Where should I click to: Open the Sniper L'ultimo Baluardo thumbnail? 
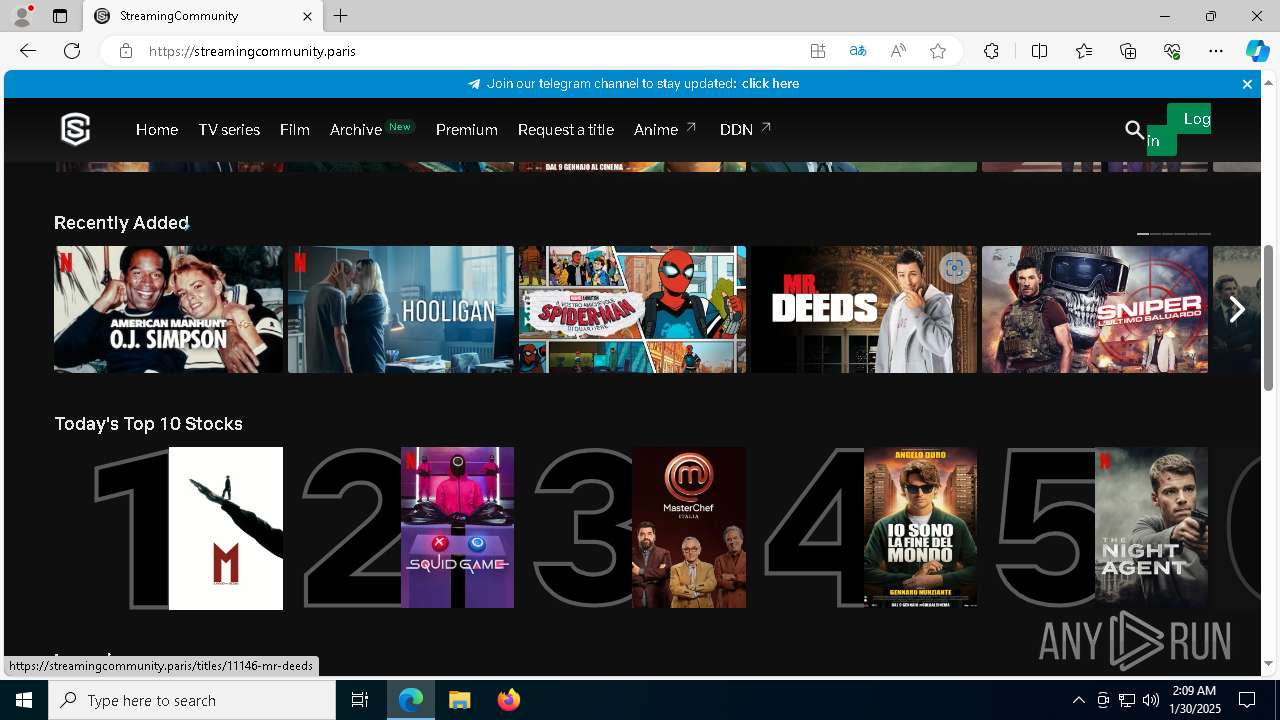pyautogui.click(x=1095, y=309)
